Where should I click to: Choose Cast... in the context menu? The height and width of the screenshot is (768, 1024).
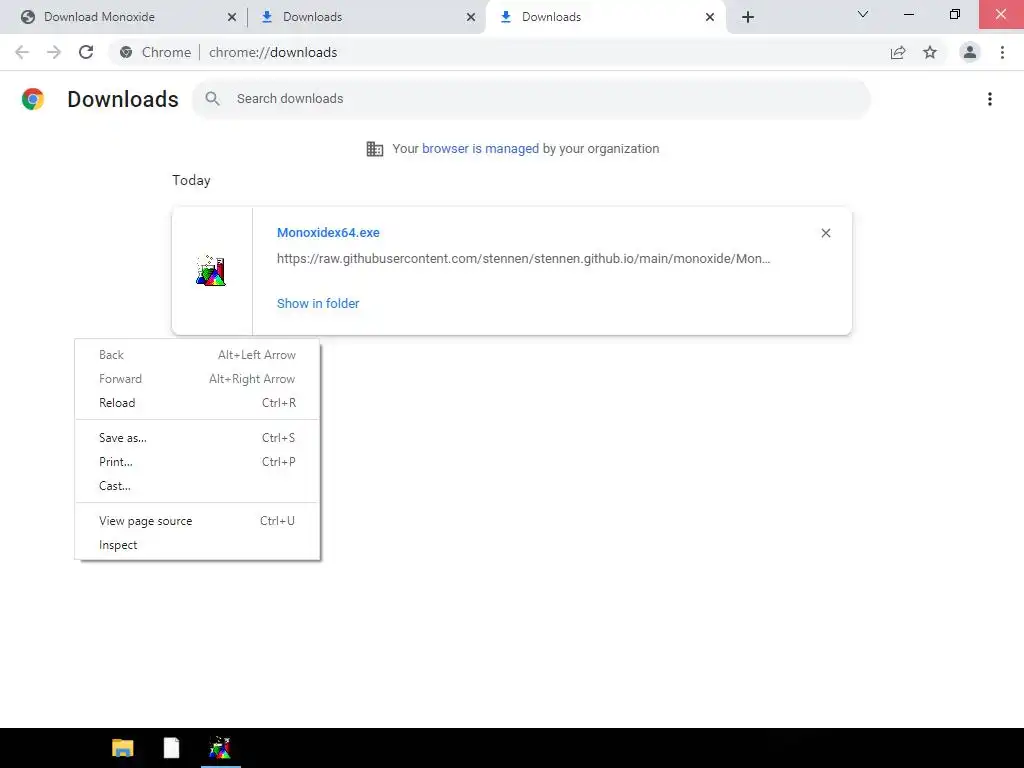pos(197,486)
